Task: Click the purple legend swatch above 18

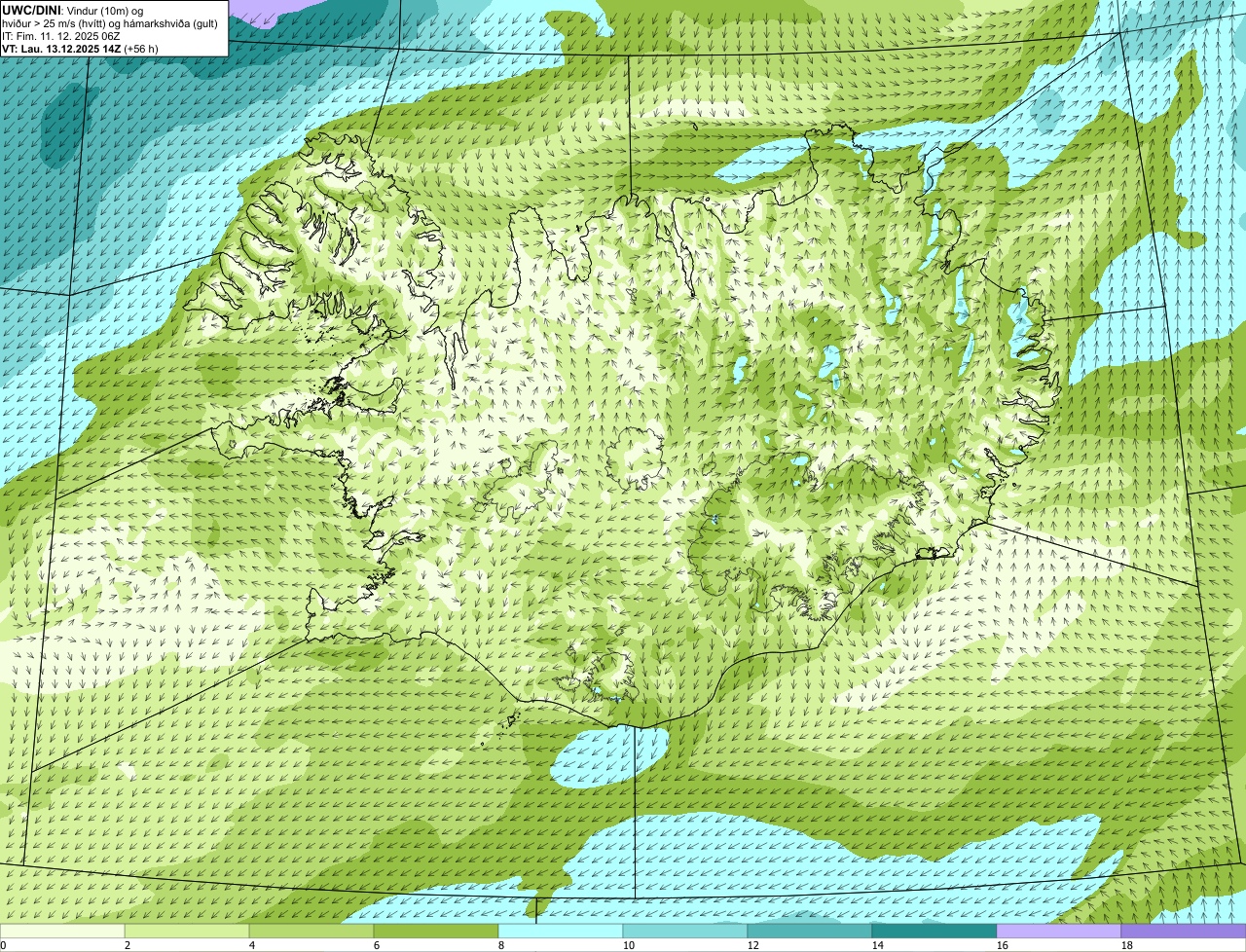Action: click(1184, 932)
